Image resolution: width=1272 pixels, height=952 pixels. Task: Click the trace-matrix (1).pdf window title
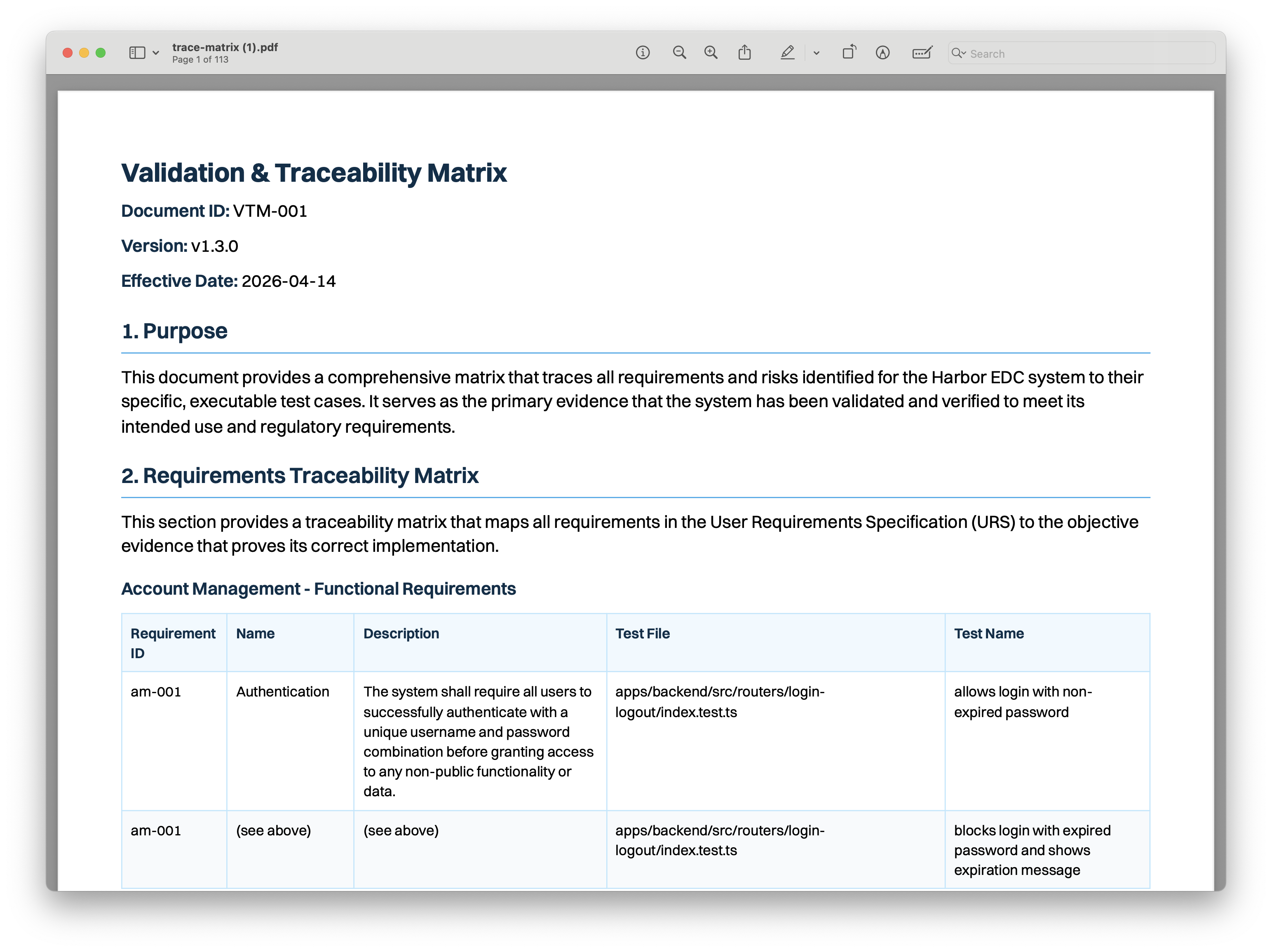tap(225, 47)
